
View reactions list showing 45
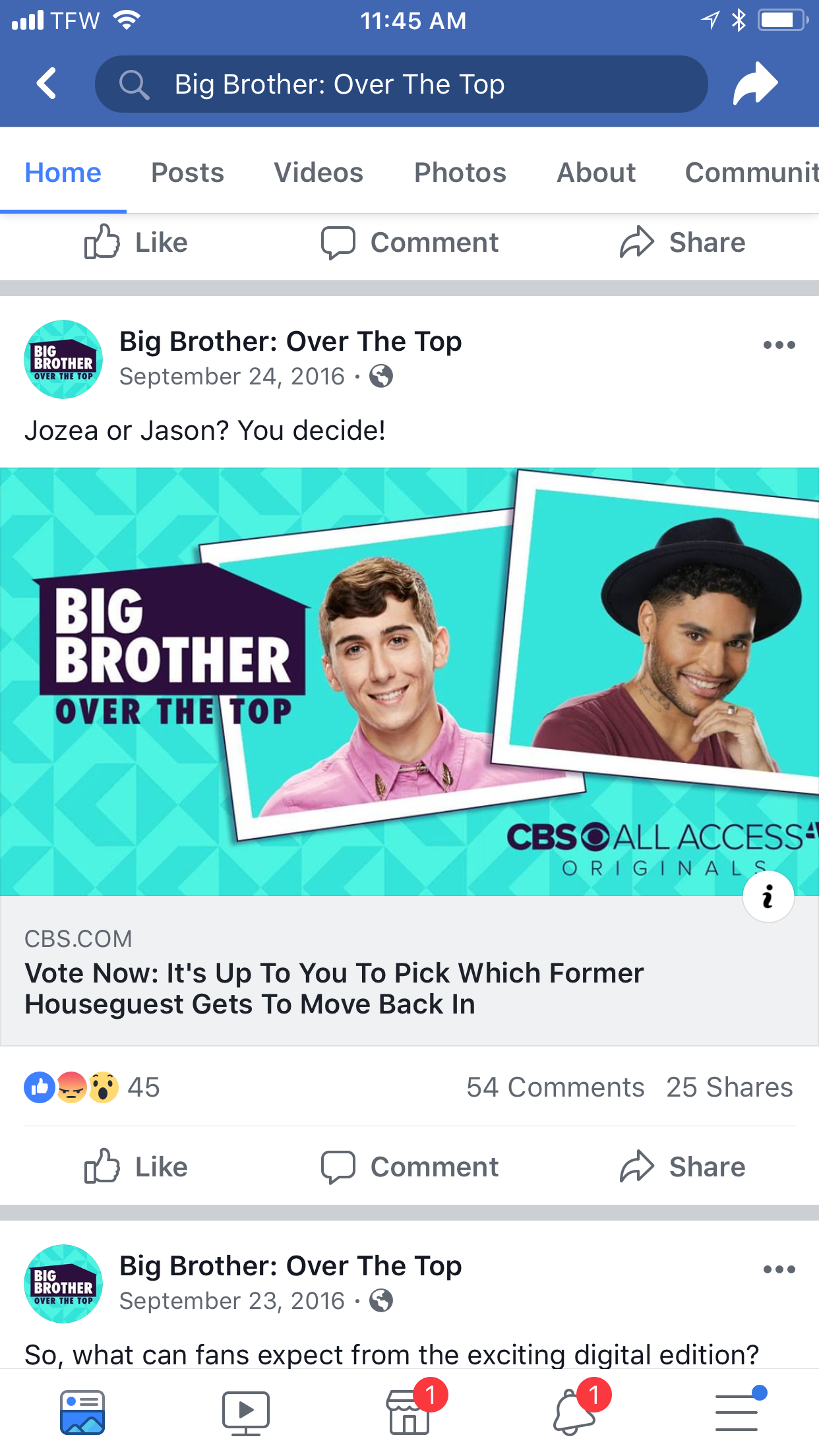point(92,1087)
